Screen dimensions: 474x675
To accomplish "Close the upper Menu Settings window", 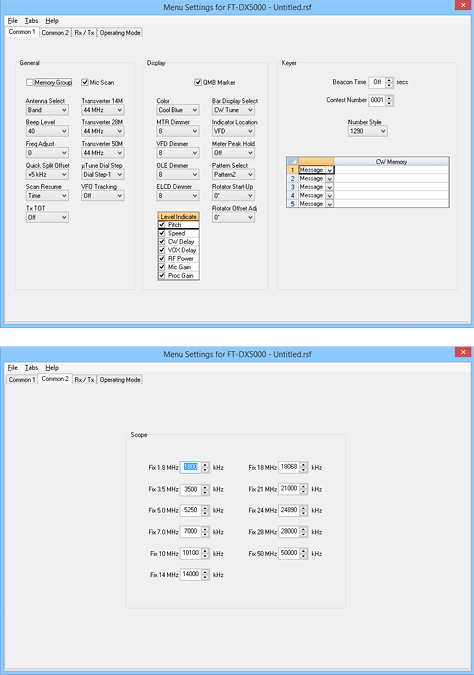I will [x=463, y=5].
